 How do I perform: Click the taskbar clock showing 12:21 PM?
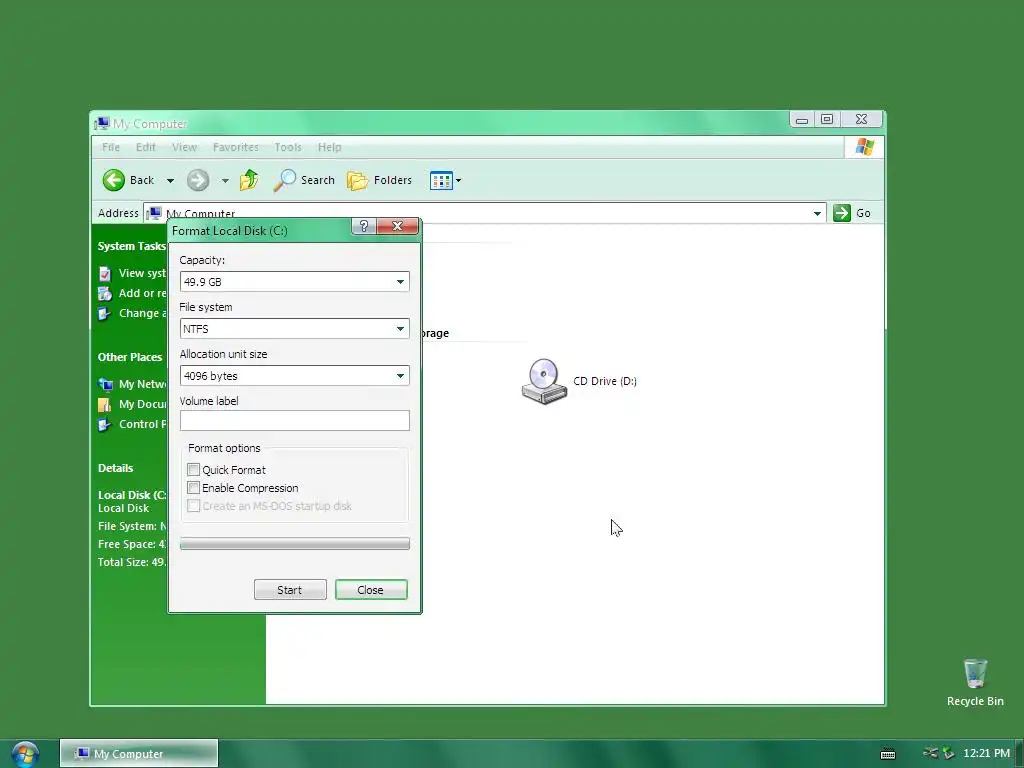point(986,754)
